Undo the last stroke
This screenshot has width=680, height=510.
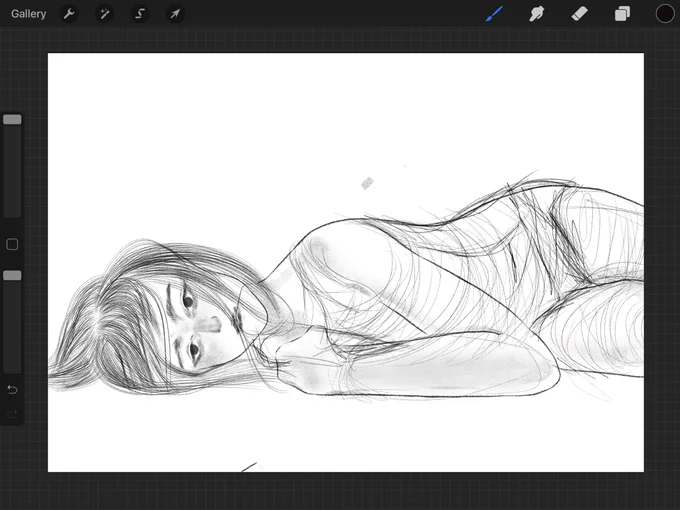[x=12, y=390]
